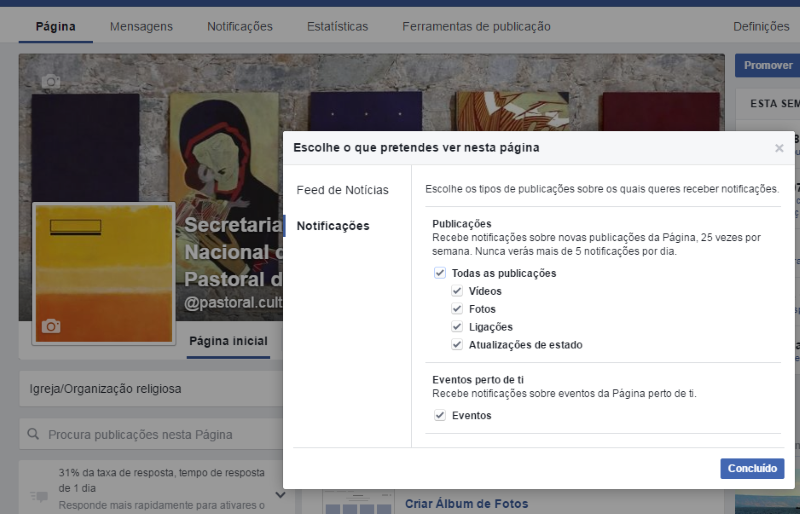
Task: Select Notificações in dialog sidebar
Action: click(x=333, y=226)
